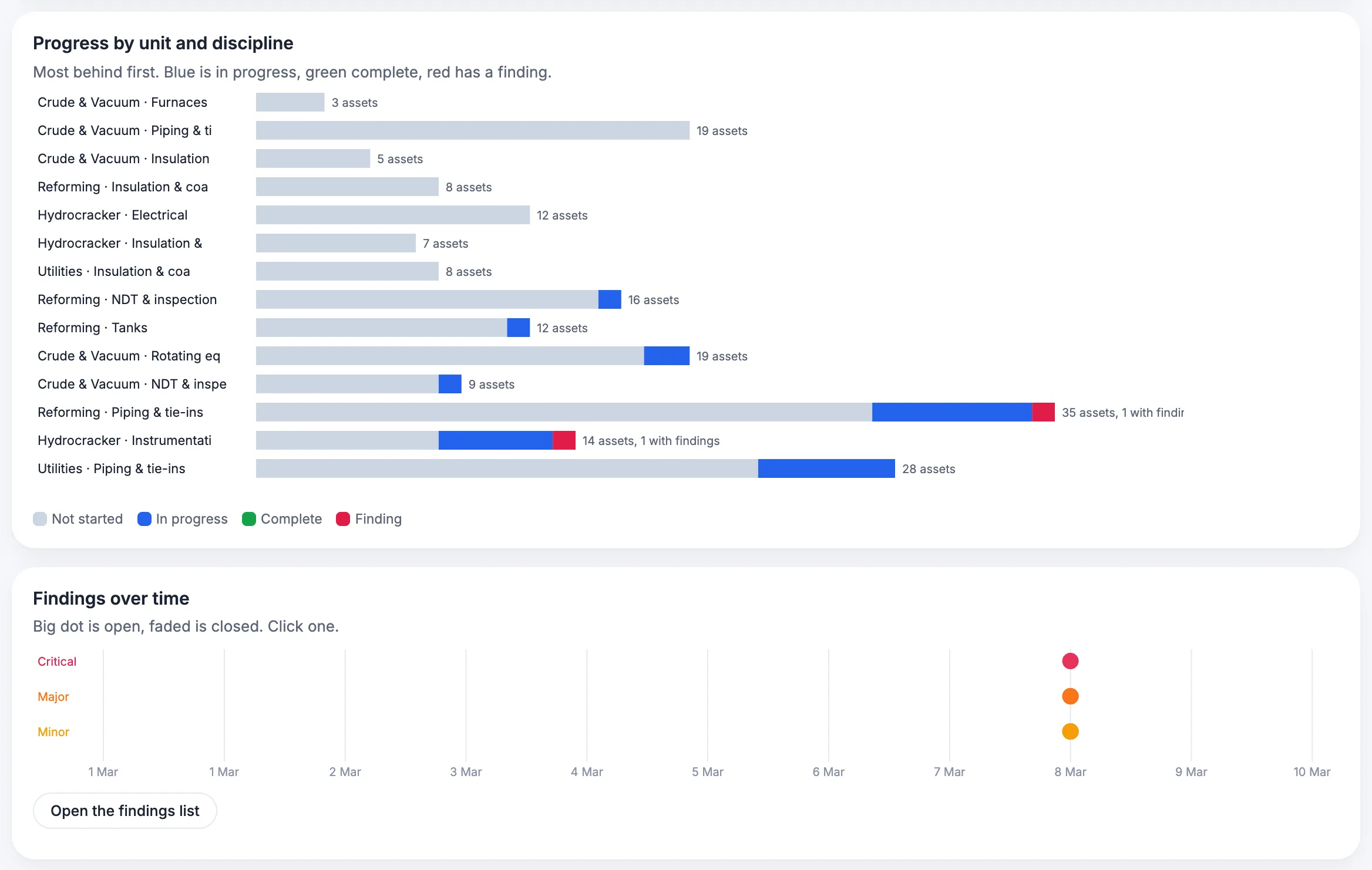
Task: Click the 'Minor' severity label
Action: [53, 731]
